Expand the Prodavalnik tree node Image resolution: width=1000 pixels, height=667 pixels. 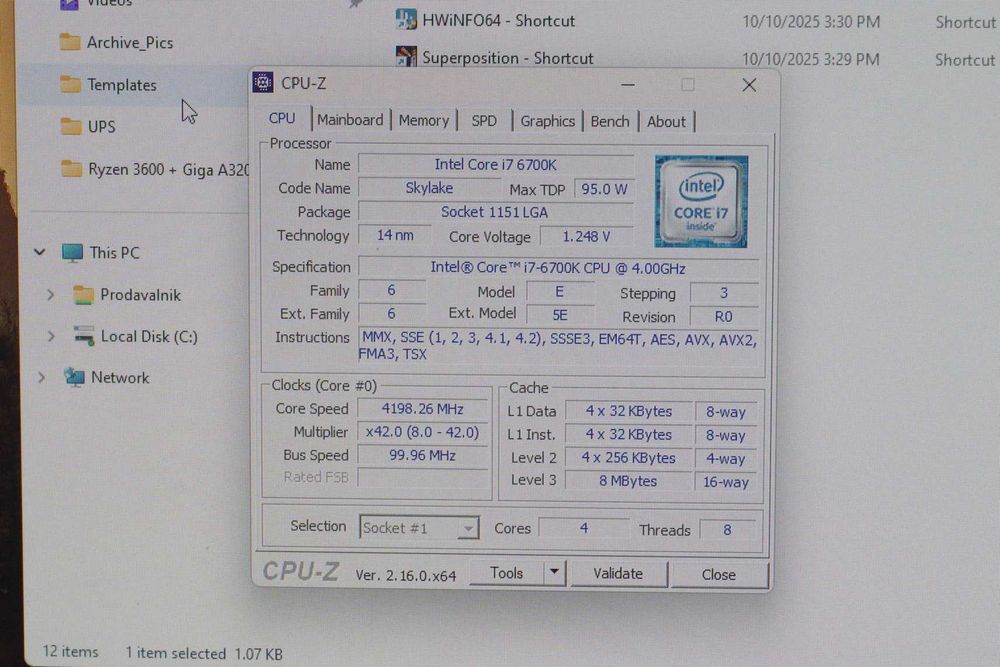tap(51, 295)
